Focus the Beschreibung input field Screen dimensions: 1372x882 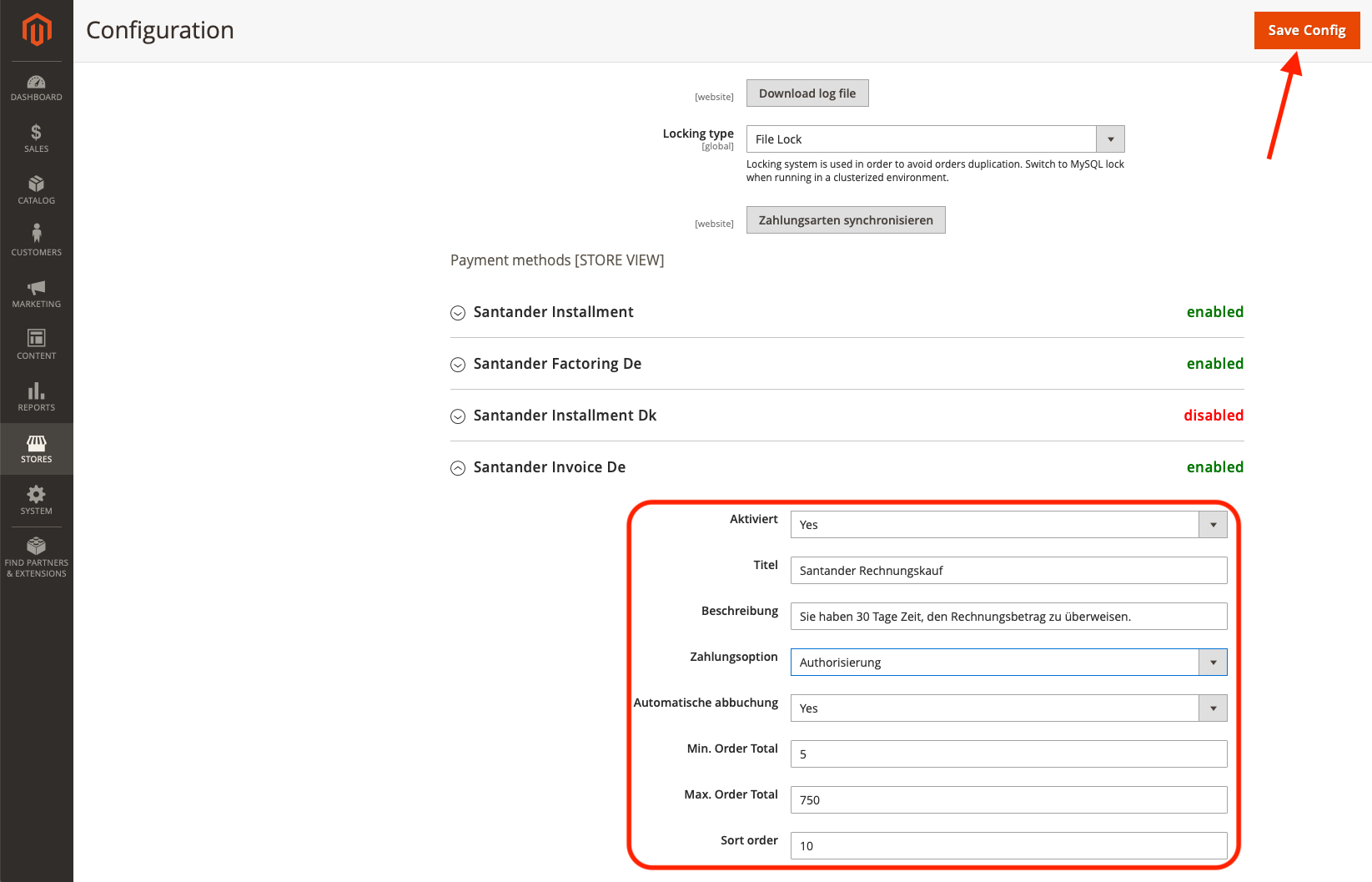tap(1008, 617)
